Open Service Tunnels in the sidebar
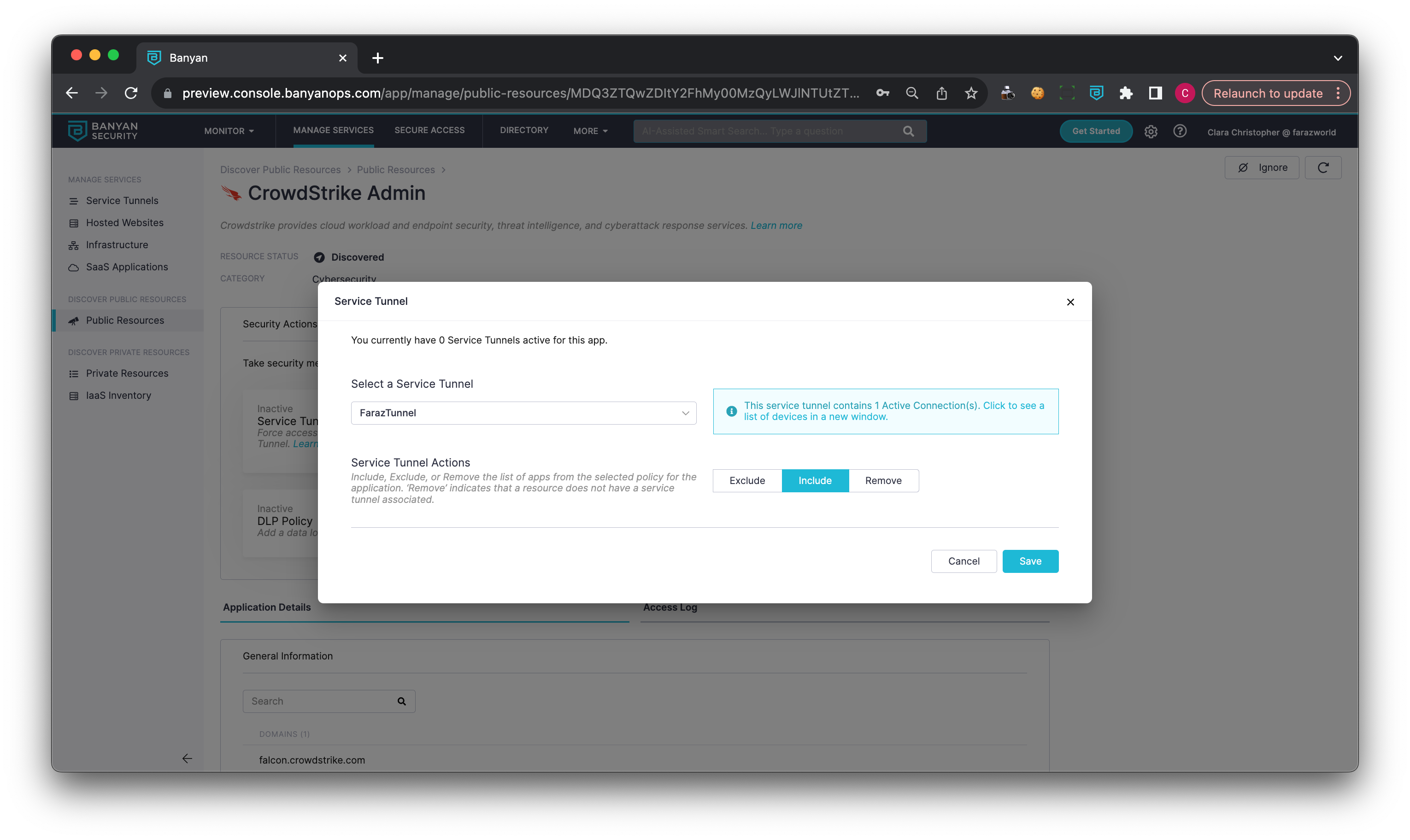The width and height of the screenshot is (1410, 840). pos(122,200)
